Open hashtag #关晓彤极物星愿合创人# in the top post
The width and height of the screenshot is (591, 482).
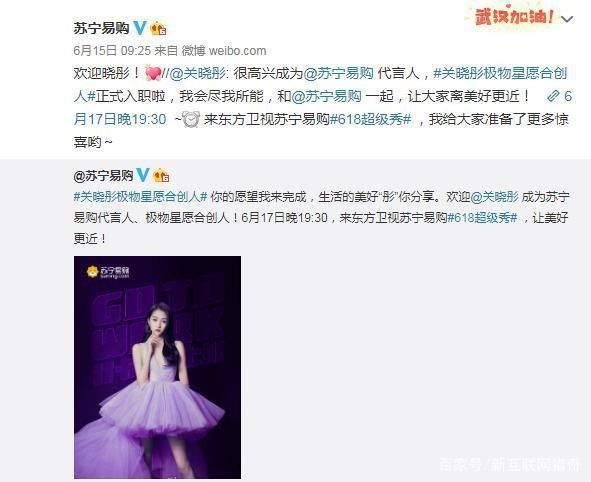(x=321, y=85)
